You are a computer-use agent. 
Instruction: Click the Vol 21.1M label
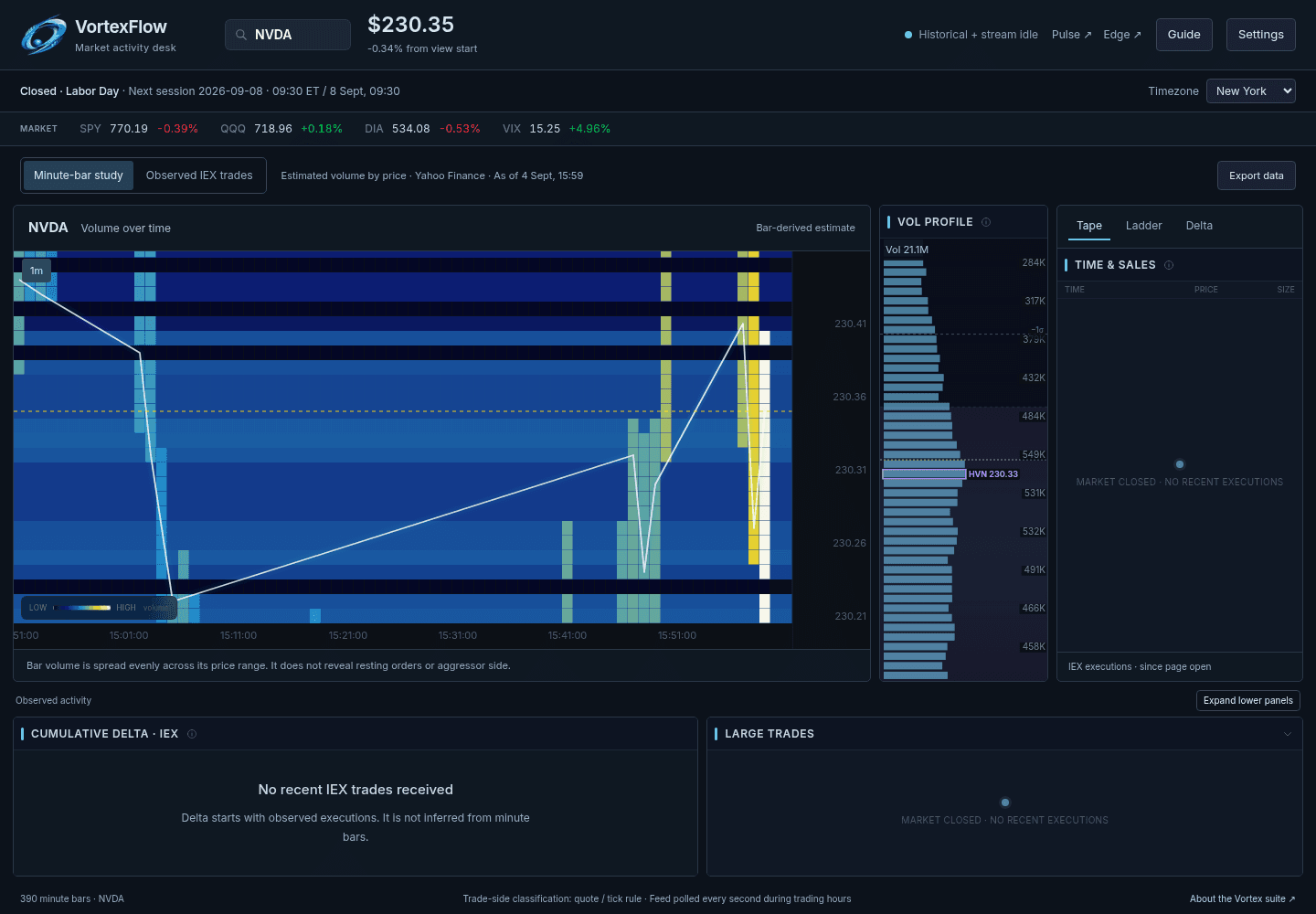point(907,250)
